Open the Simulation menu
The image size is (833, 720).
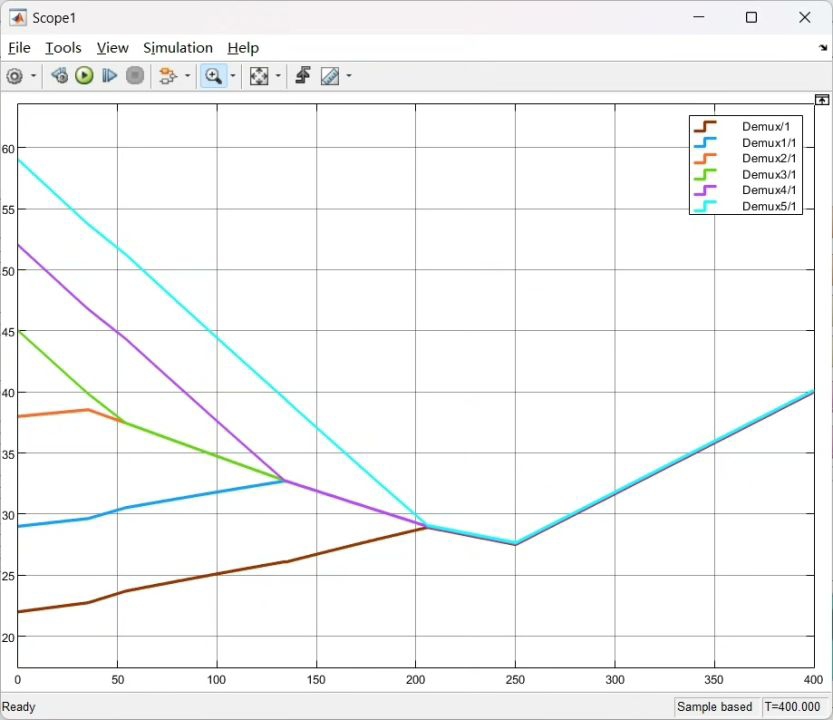coord(177,48)
